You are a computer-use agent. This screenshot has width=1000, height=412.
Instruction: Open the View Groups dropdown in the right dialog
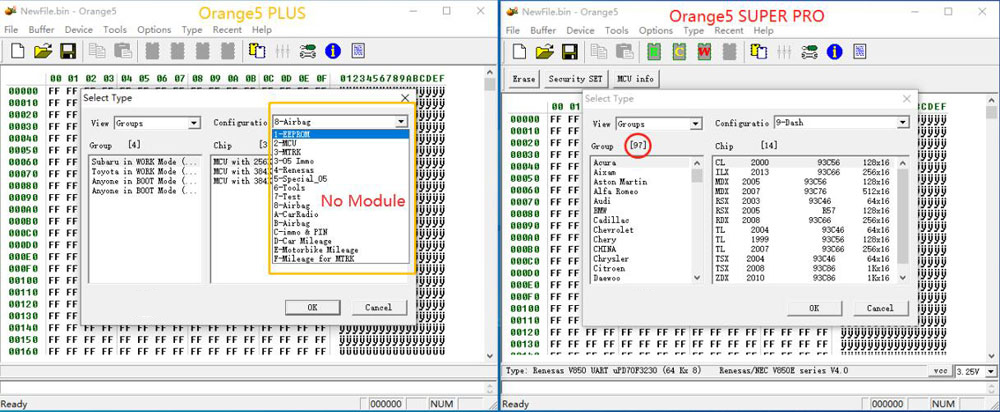[x=695, y=123]
